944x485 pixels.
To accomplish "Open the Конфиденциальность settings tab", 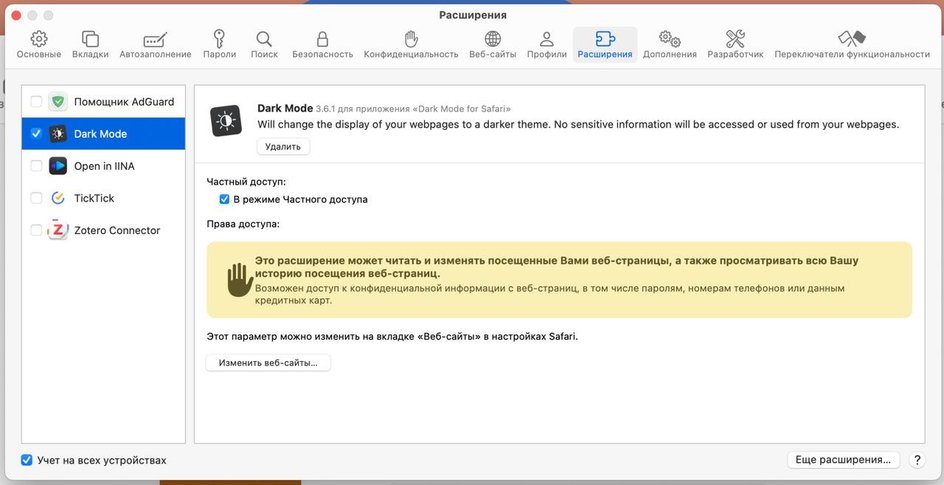I will [411, 45].
